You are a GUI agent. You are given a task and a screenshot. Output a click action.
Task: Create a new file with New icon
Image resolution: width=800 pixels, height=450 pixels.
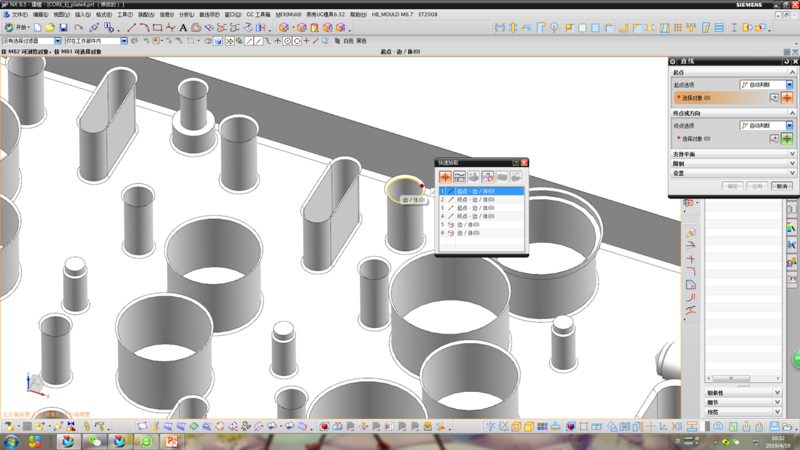[x=38, y=28]
